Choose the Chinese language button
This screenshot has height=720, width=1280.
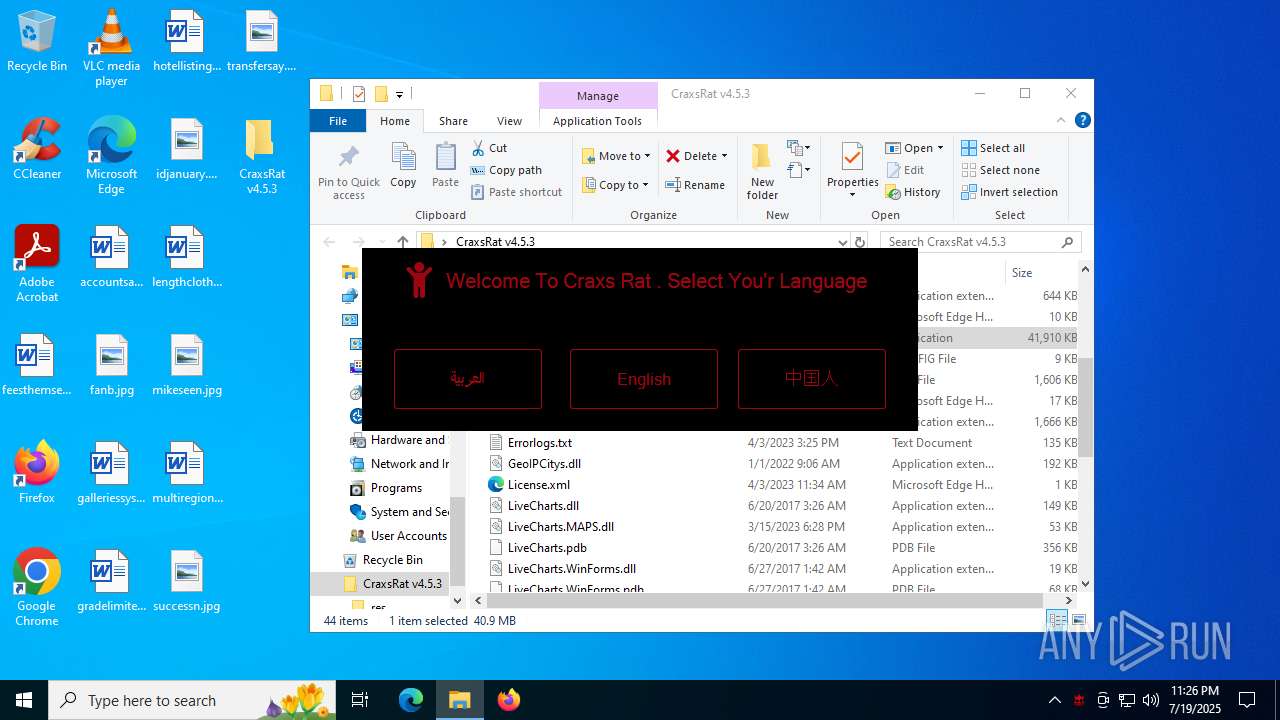(x=812, y=379)
